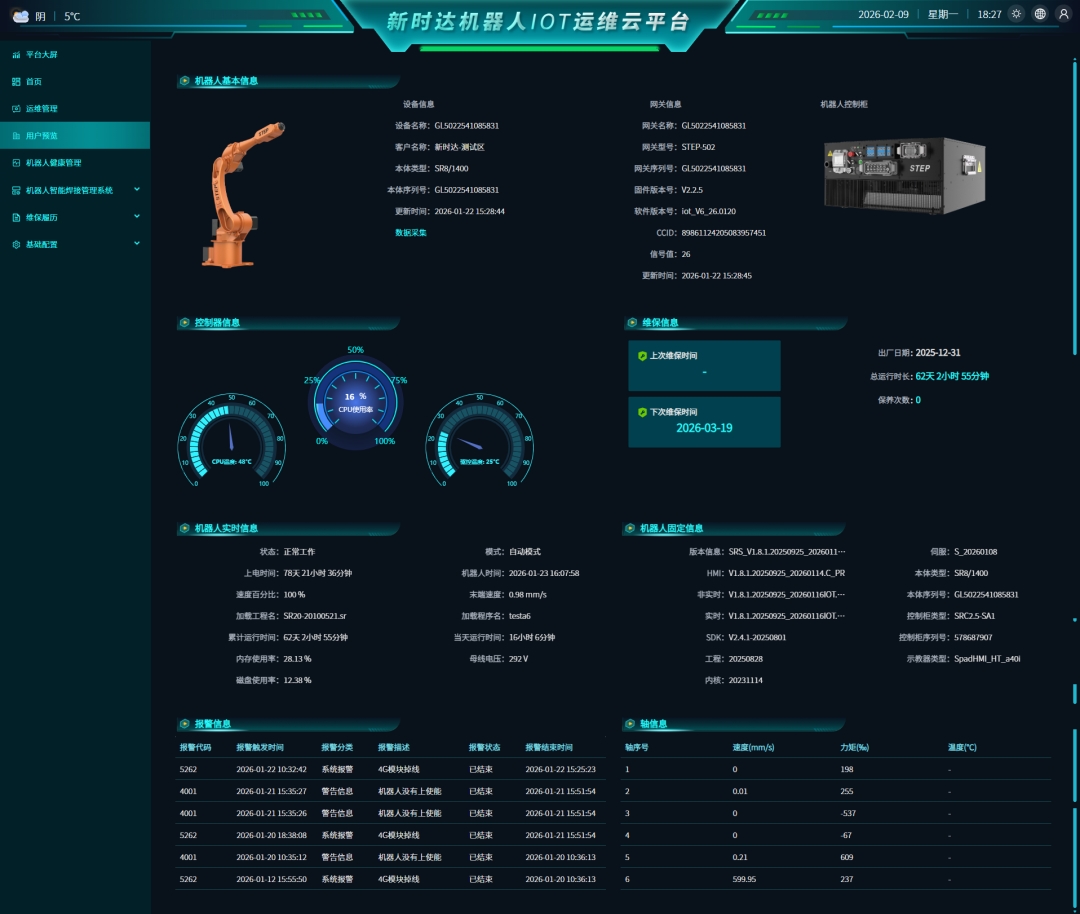The height and width of the screenshot is (914, 1080).
Task: Click the 运维管理 icon in the sidebar
Action: click(x=17, y=109)
